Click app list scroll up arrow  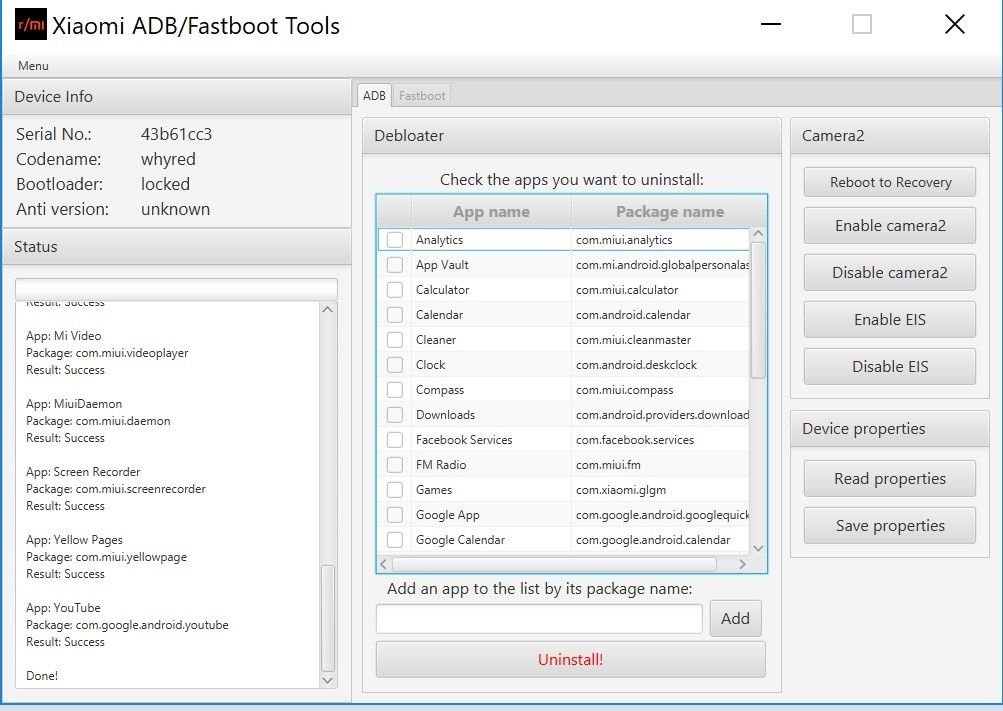(758, 234)
